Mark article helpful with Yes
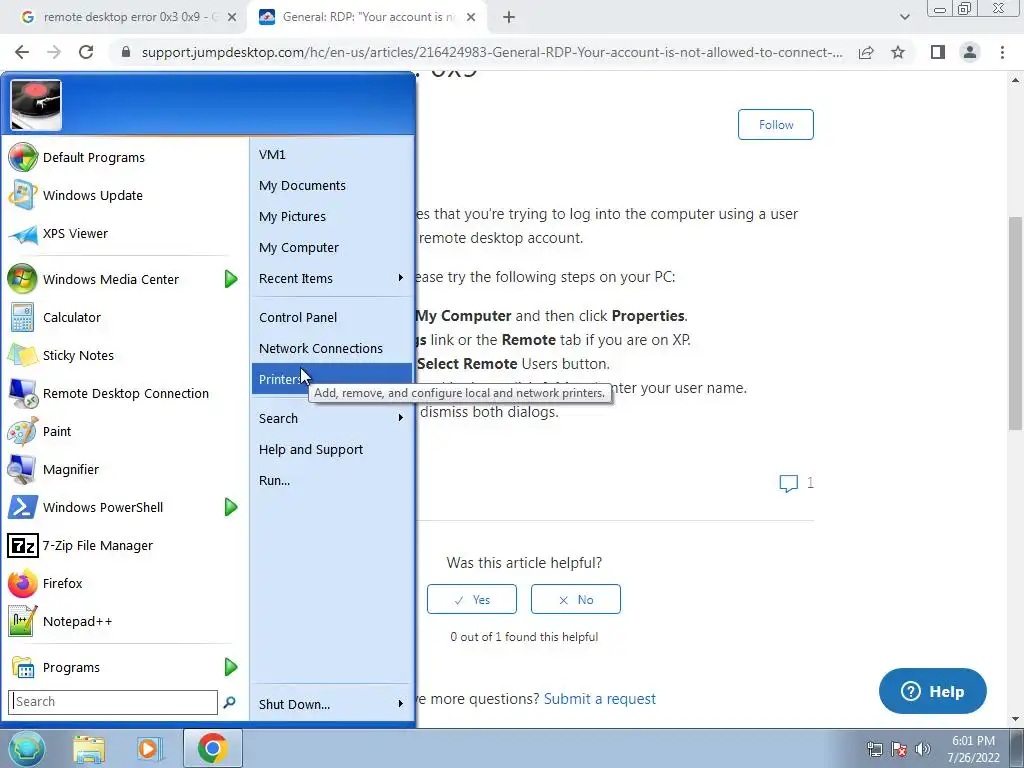This screenshot has width=1024, height=768. pos(472,600)
